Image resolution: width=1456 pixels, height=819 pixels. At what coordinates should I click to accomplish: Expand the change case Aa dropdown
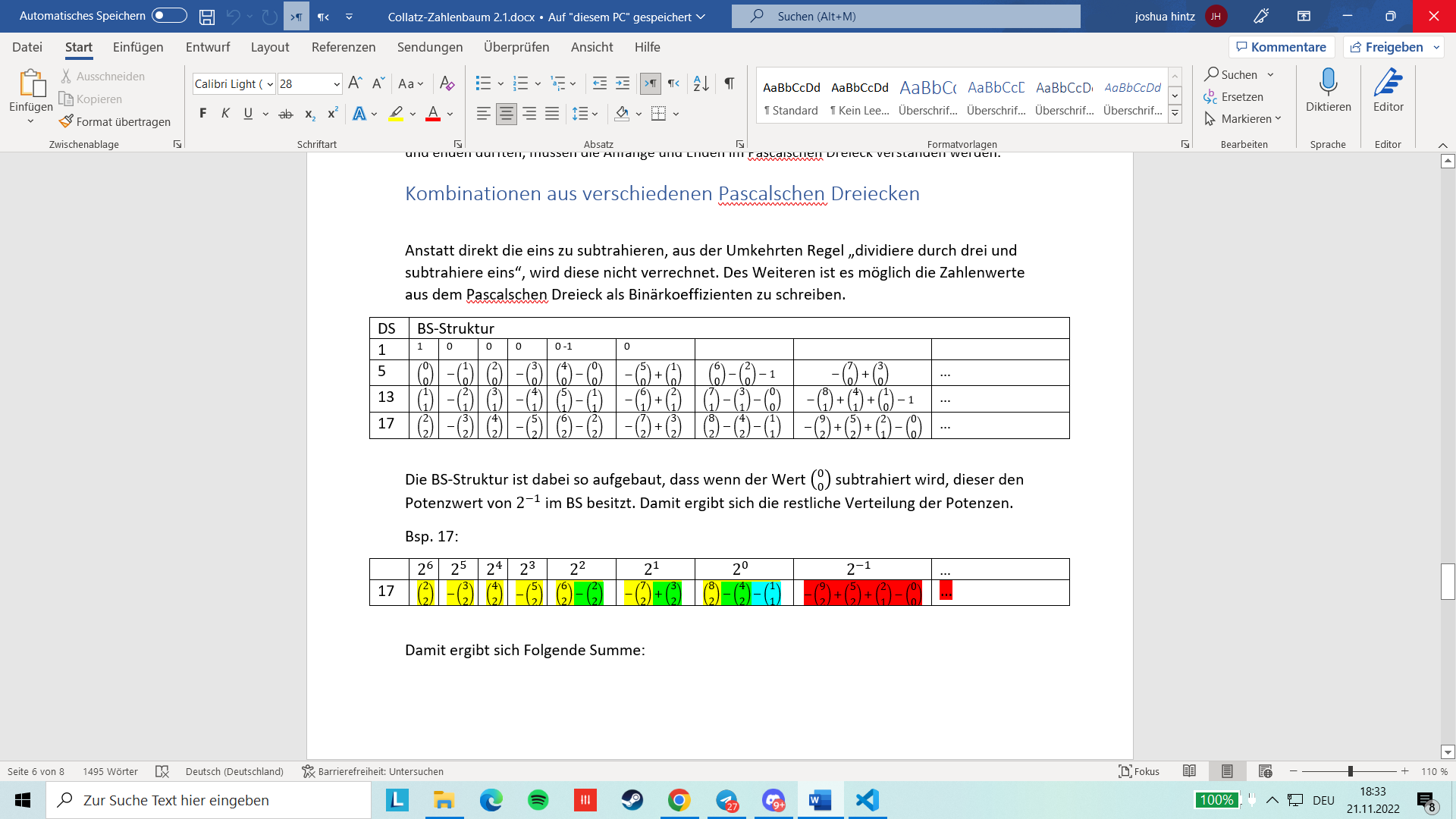click(x=420, y=84)
